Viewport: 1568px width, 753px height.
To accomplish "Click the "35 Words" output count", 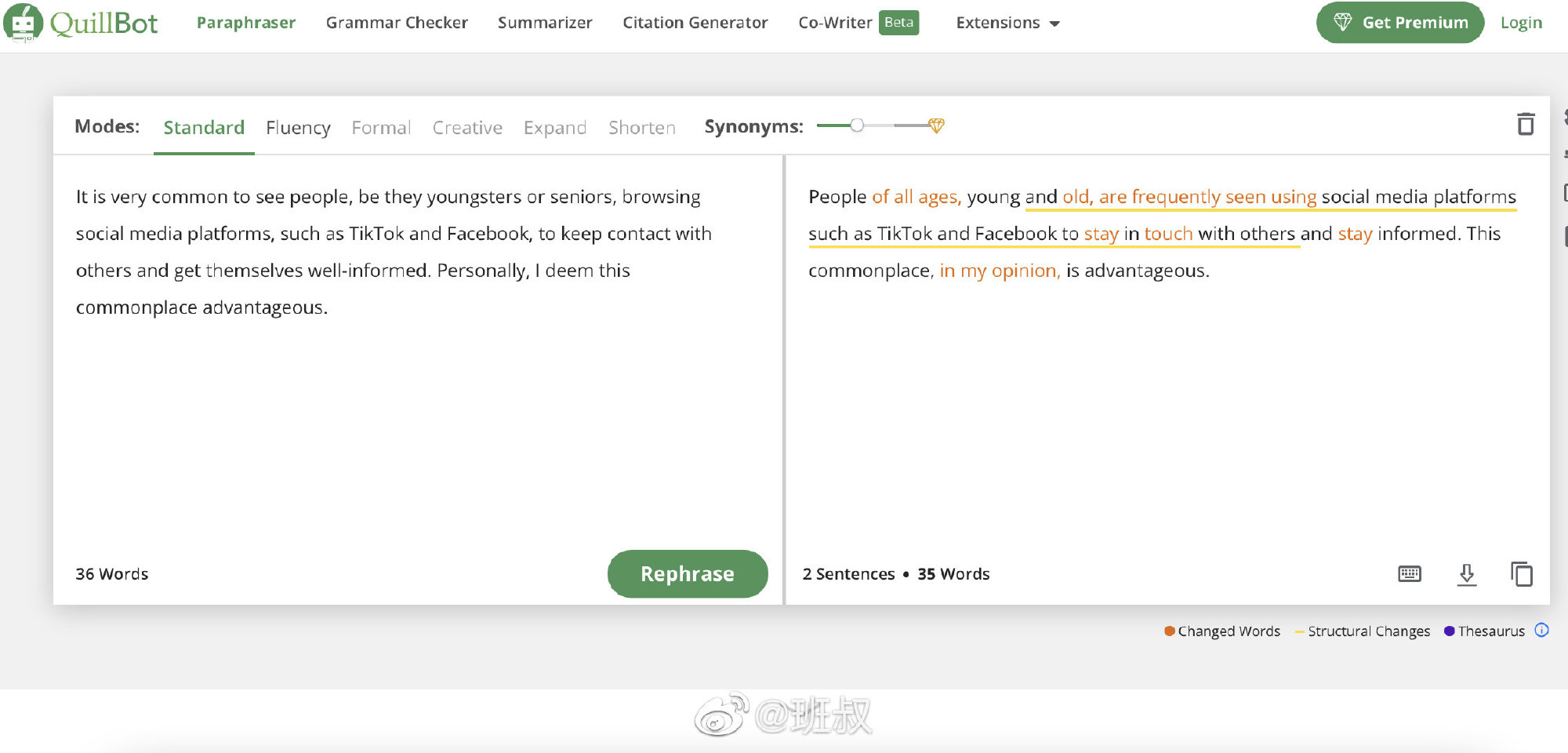I will click(953, 574).
